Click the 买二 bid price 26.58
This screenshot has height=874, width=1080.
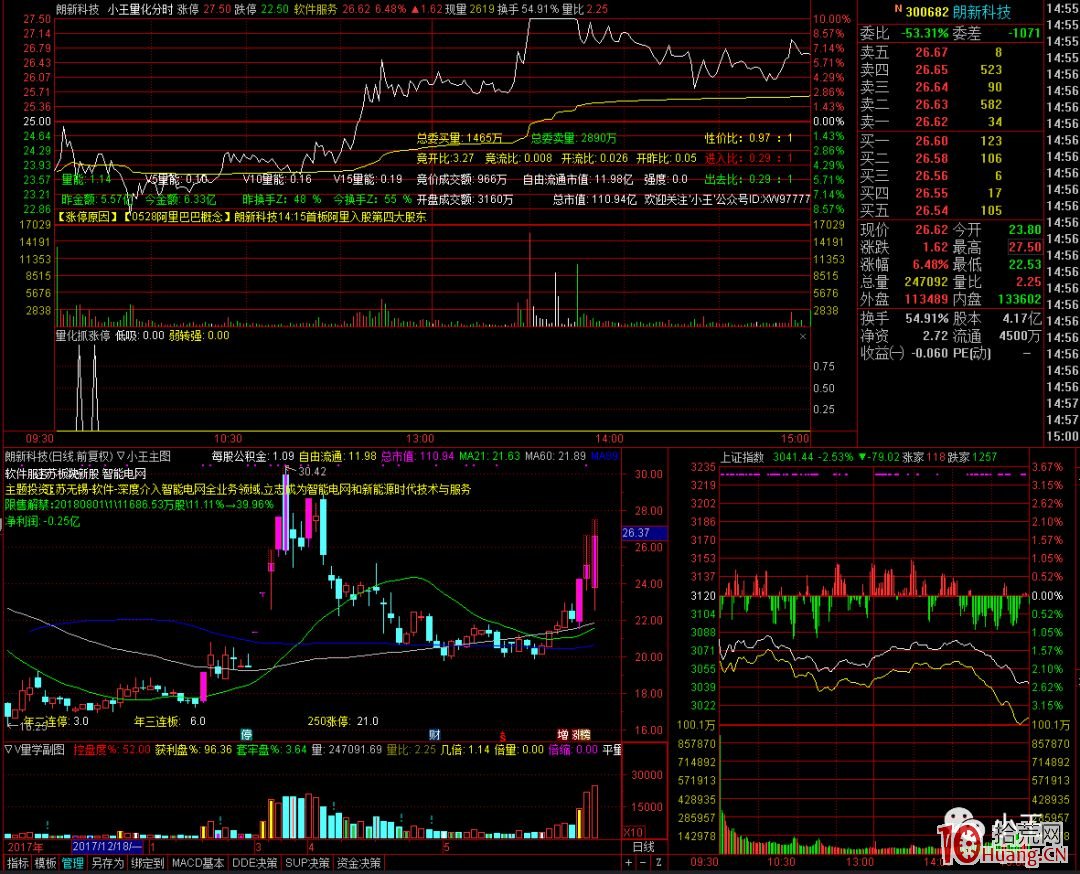click(x=931, y=158)
